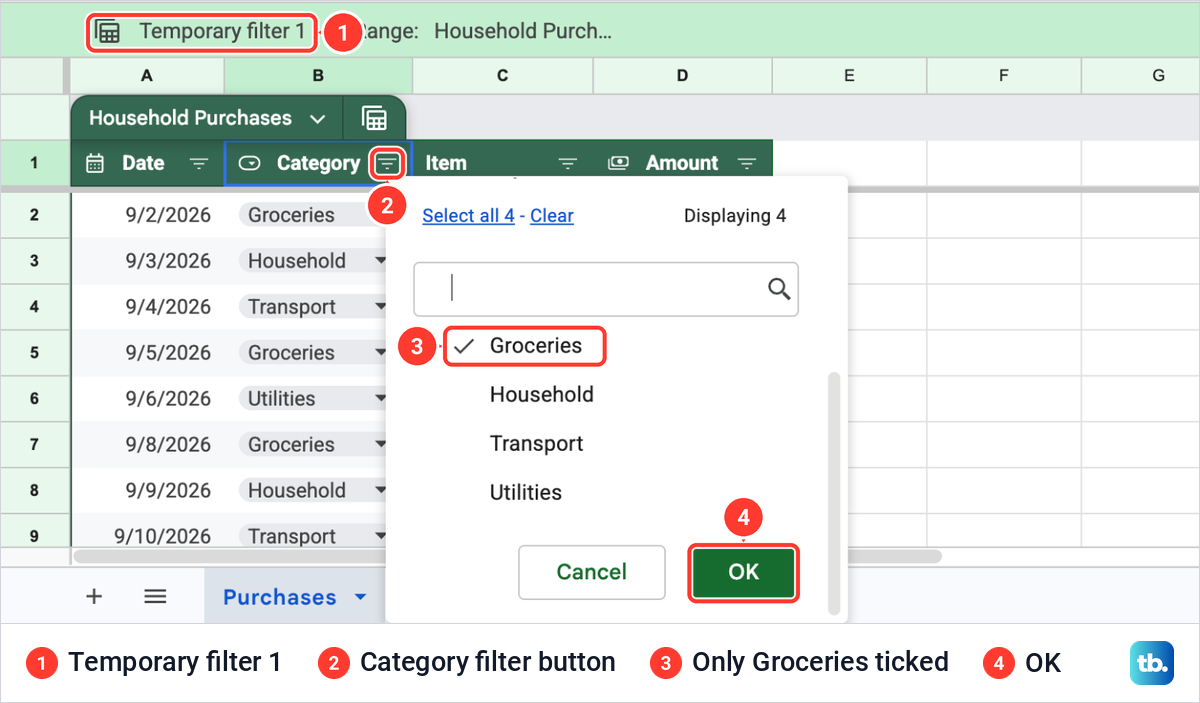Tick the Household filter value

541,395
